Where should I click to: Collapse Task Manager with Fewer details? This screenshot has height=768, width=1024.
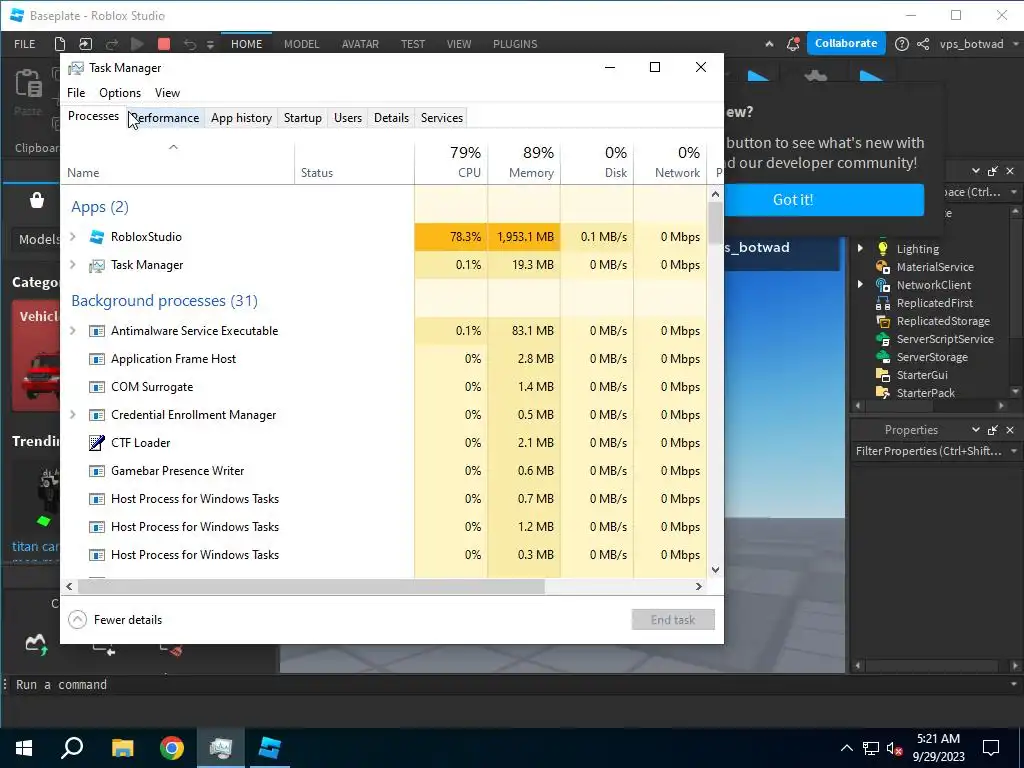[x=116, y=620]
